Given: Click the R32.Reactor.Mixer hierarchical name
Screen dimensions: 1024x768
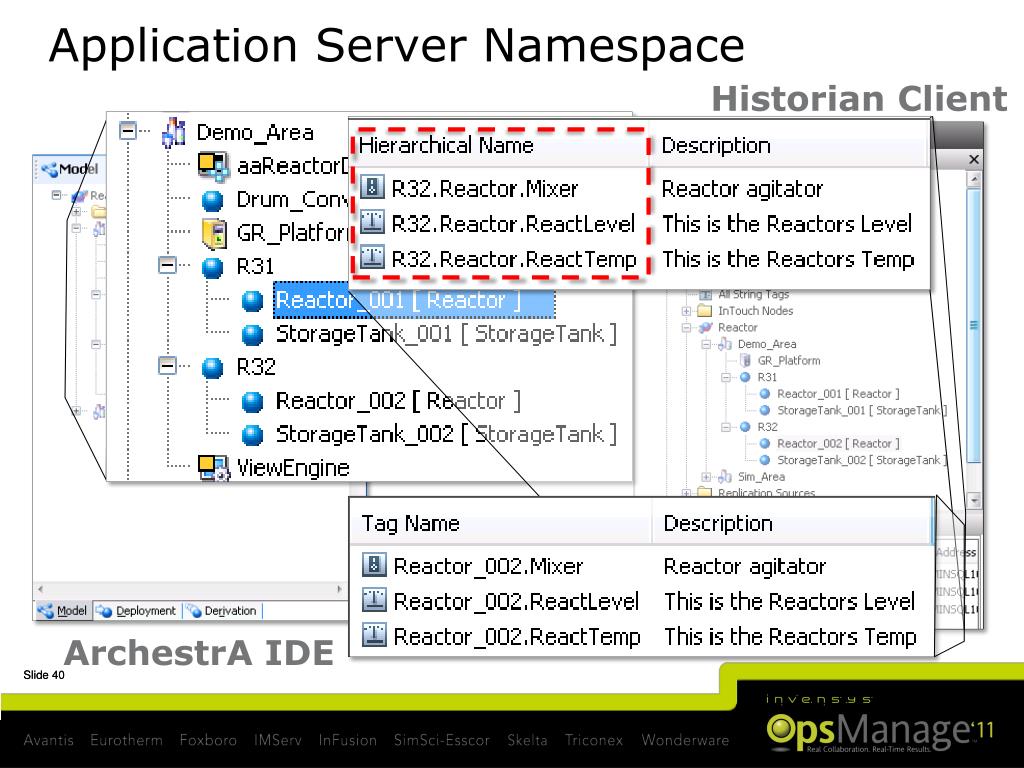Looking at the screenshot, I should [x=485, y=189].
